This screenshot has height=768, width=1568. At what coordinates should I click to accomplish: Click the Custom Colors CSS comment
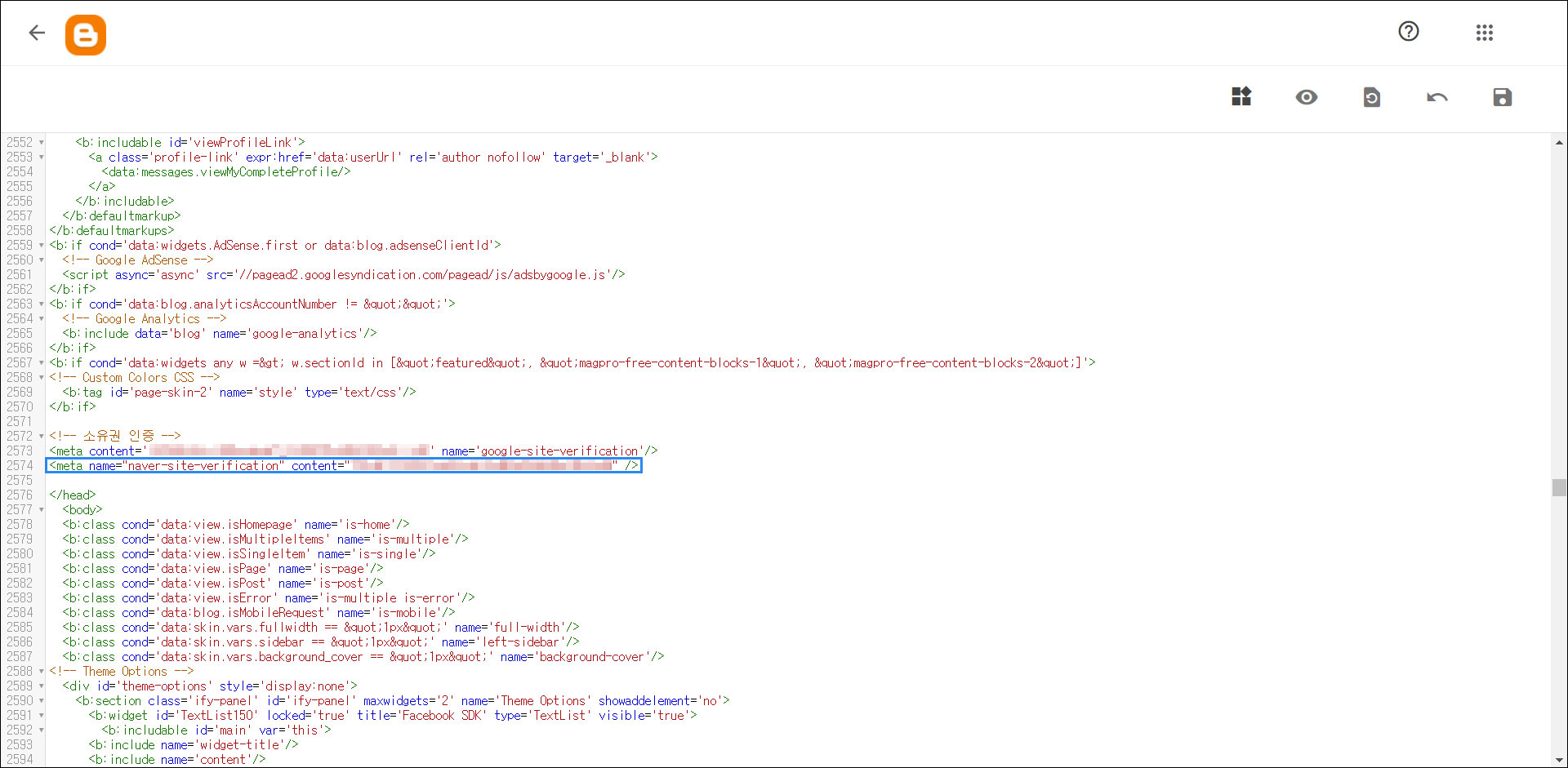click(x=134, y=377)
